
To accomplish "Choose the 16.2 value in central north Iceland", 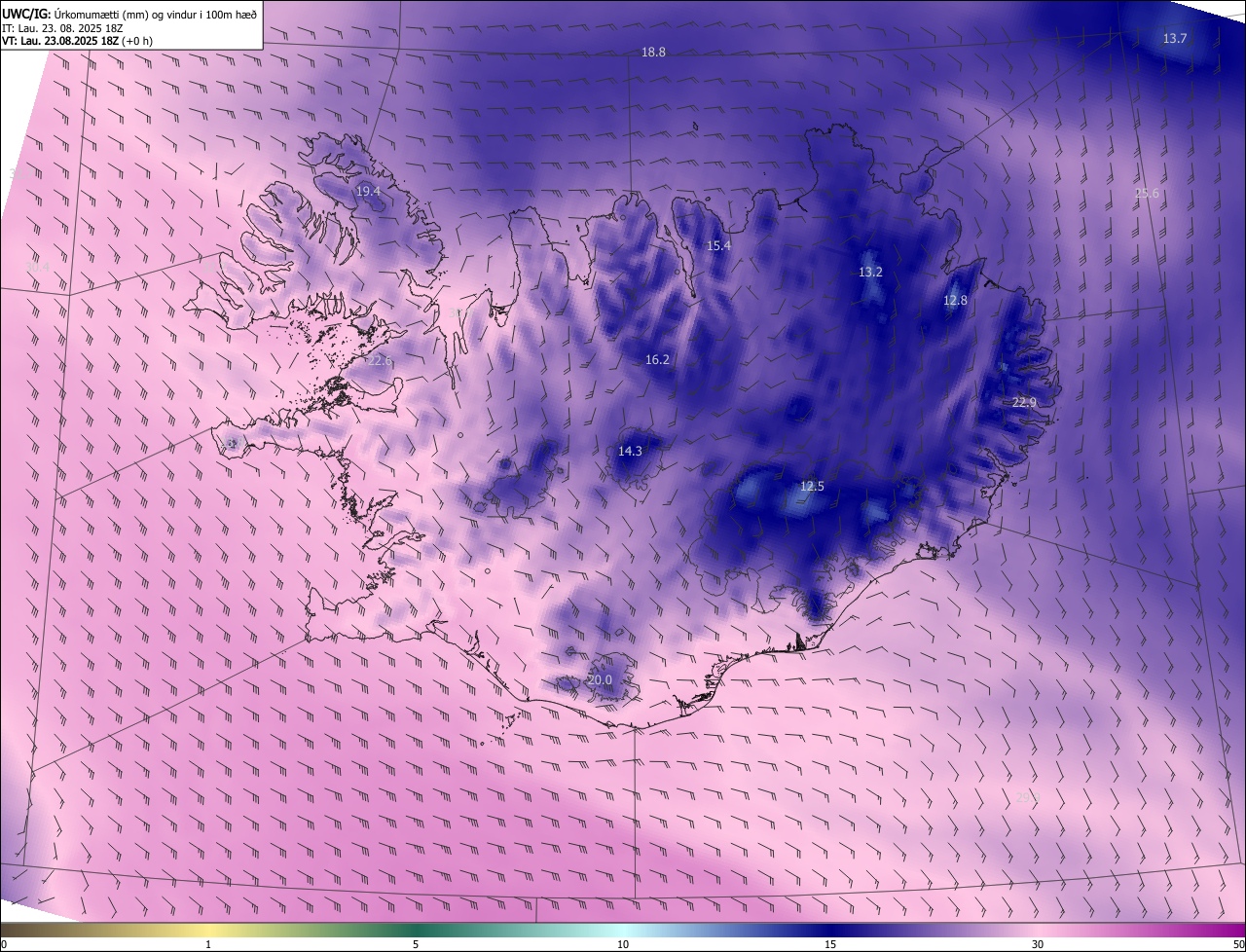I will pyautogui.click(x=657, y=360).
